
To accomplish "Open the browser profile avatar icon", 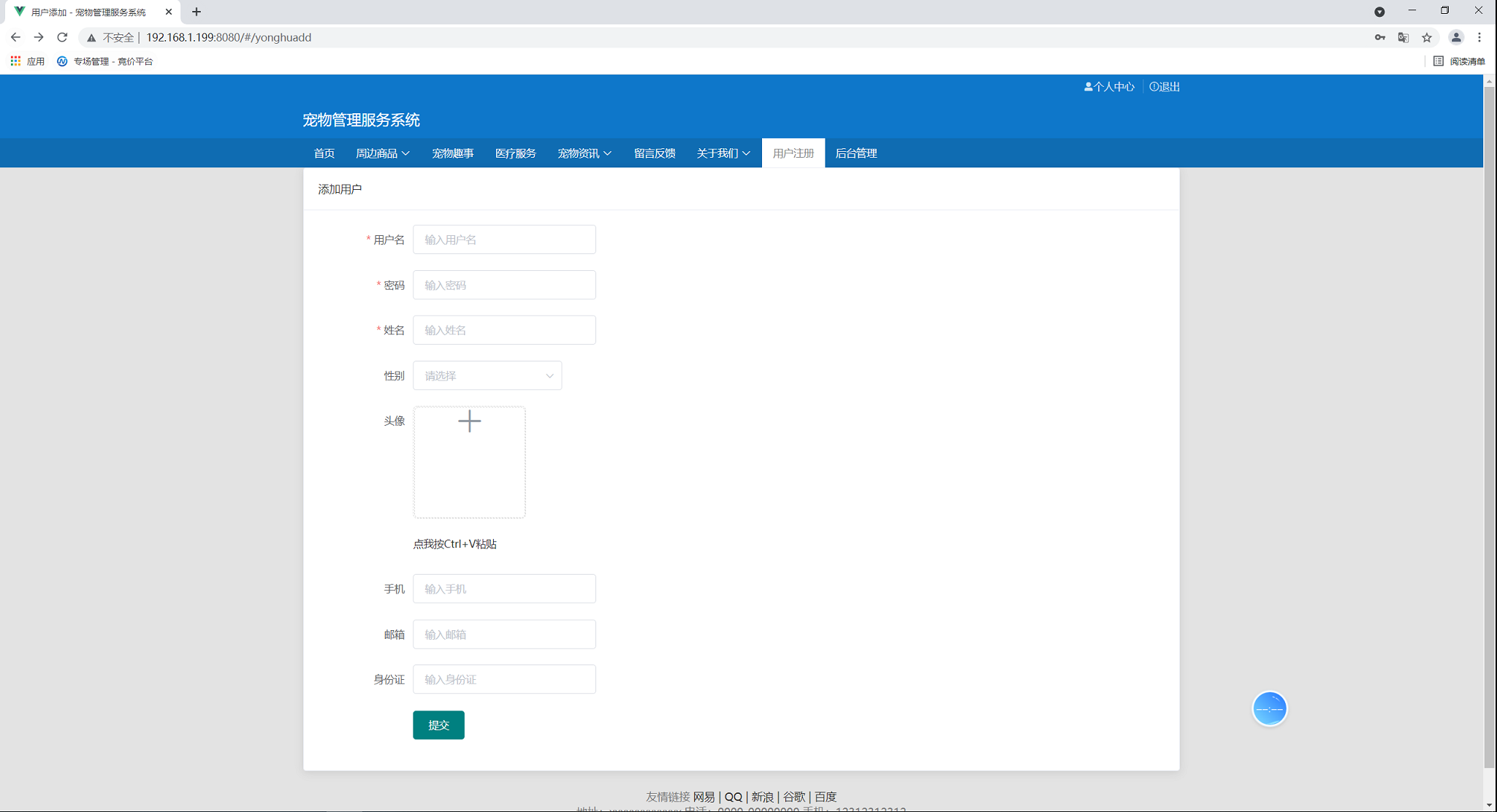I will click(x=1455, y=37).
